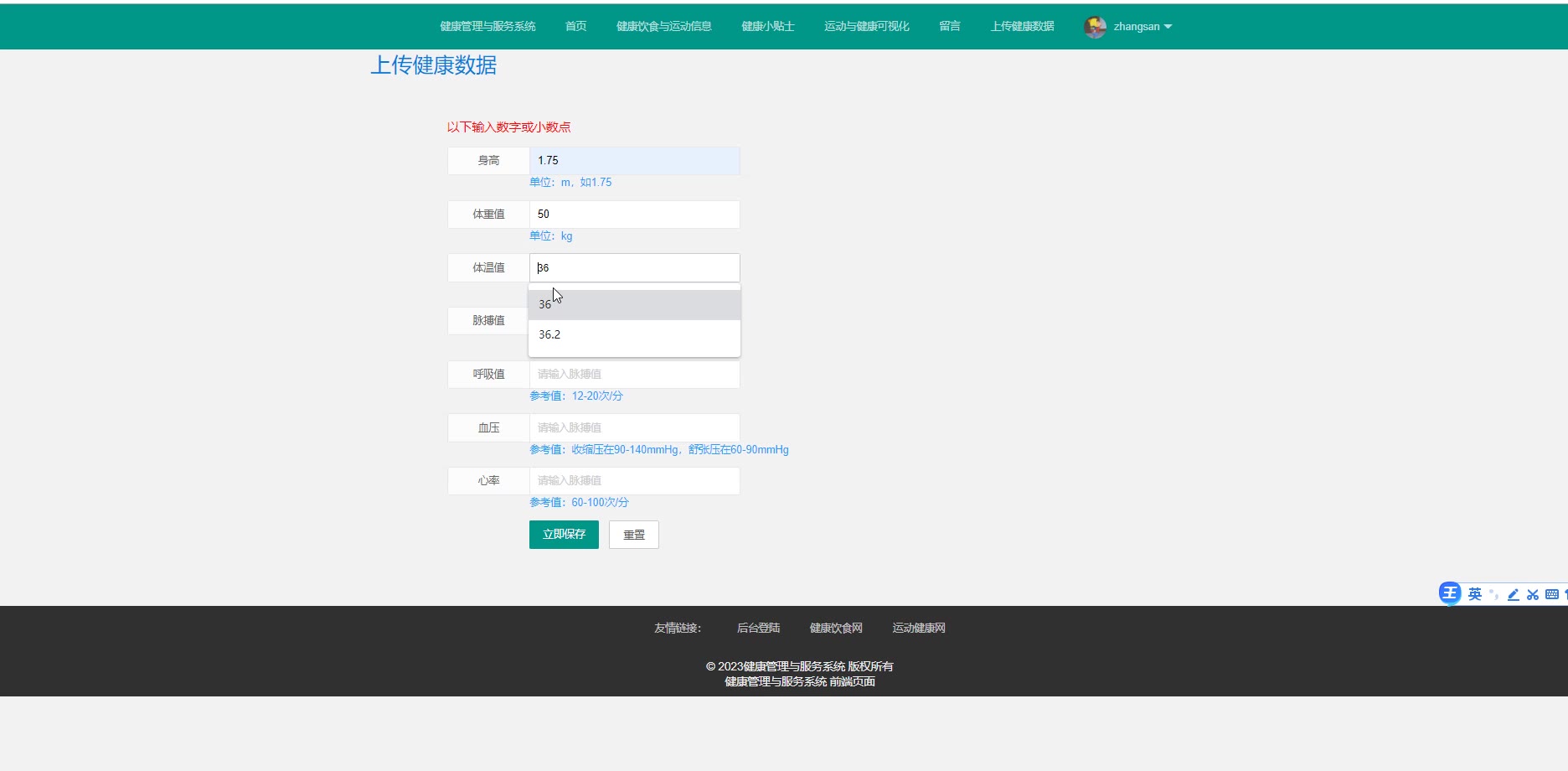
Task: Click the blood pressure reference hint text
Action: point(659,449)
